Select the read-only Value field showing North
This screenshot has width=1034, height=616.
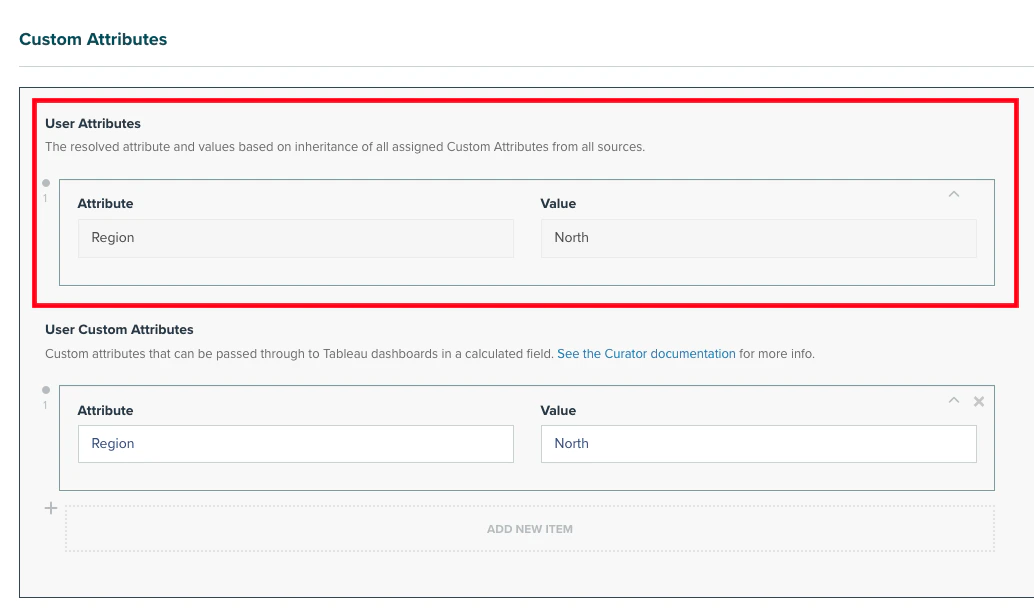[x=758, y=238]
